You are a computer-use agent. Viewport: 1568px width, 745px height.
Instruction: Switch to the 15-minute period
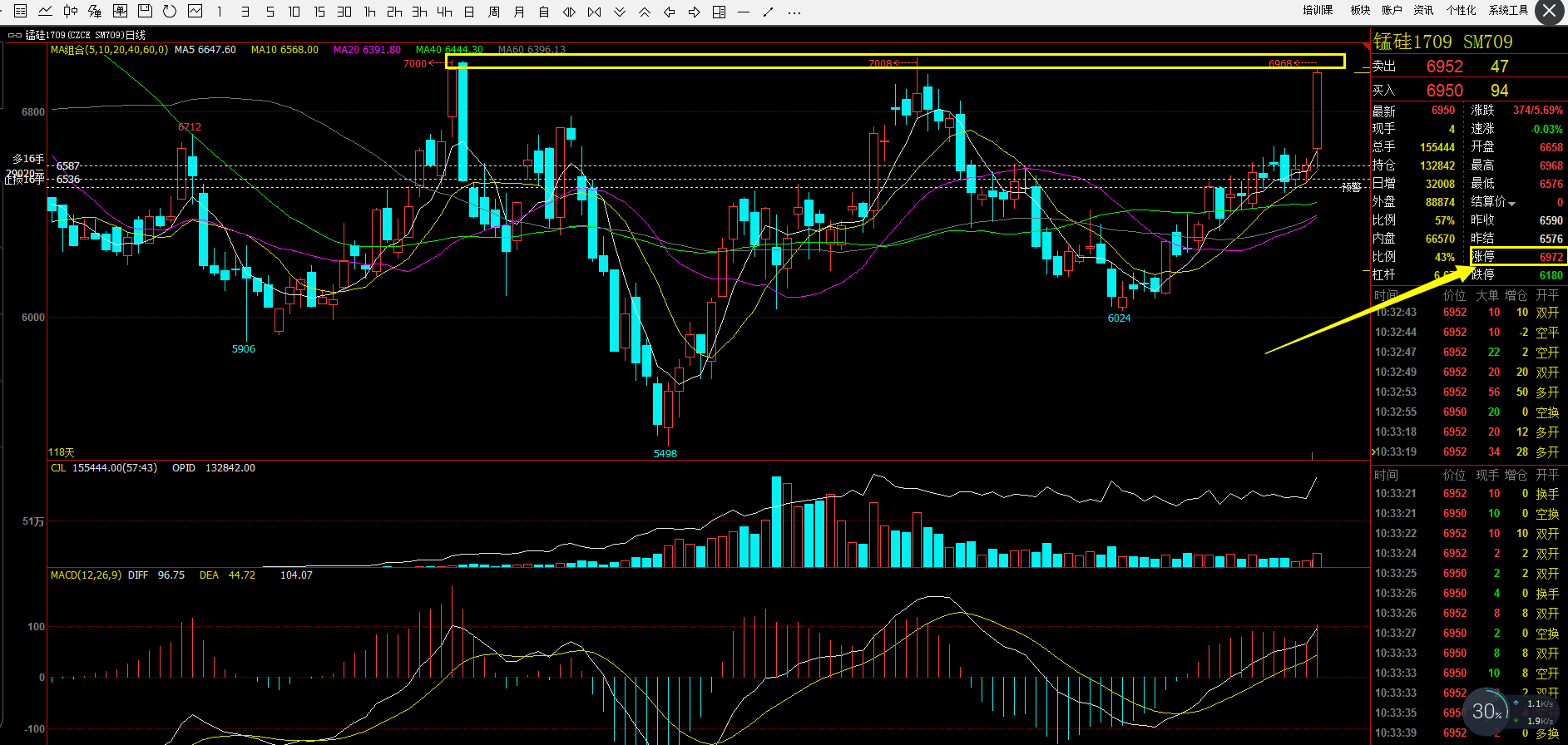(x=319, y=12)
